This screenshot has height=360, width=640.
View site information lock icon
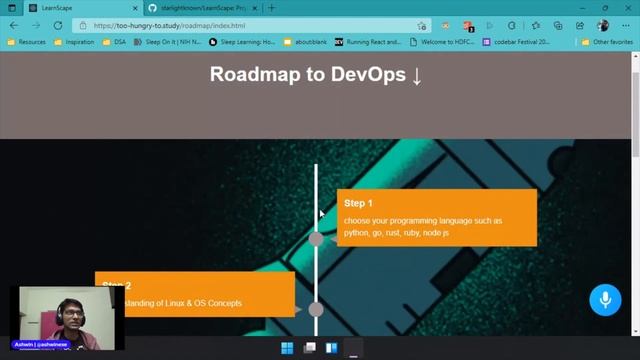(83, 26)
